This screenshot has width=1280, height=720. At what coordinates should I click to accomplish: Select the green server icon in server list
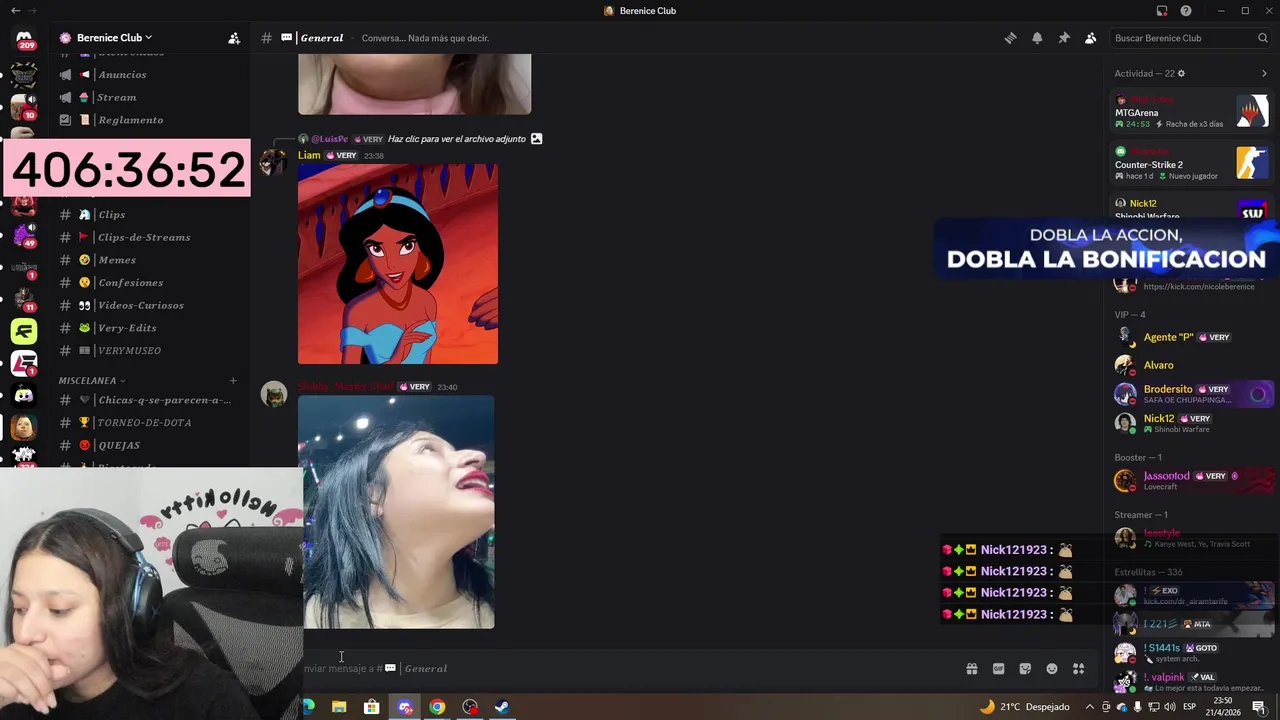point(24,331)
